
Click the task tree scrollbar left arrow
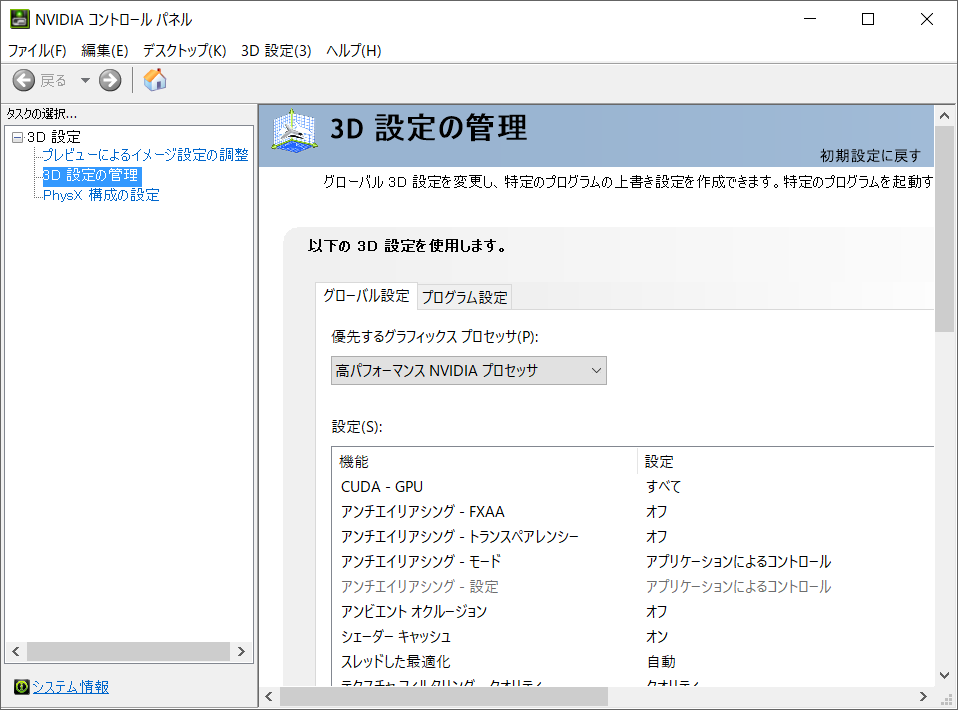click(16, 651)
